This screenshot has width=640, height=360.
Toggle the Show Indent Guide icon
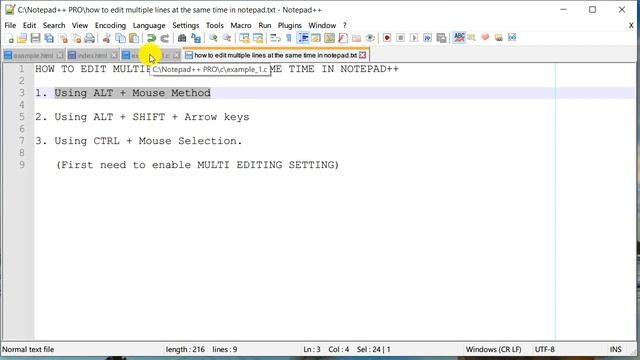click(x=303, y=38)
